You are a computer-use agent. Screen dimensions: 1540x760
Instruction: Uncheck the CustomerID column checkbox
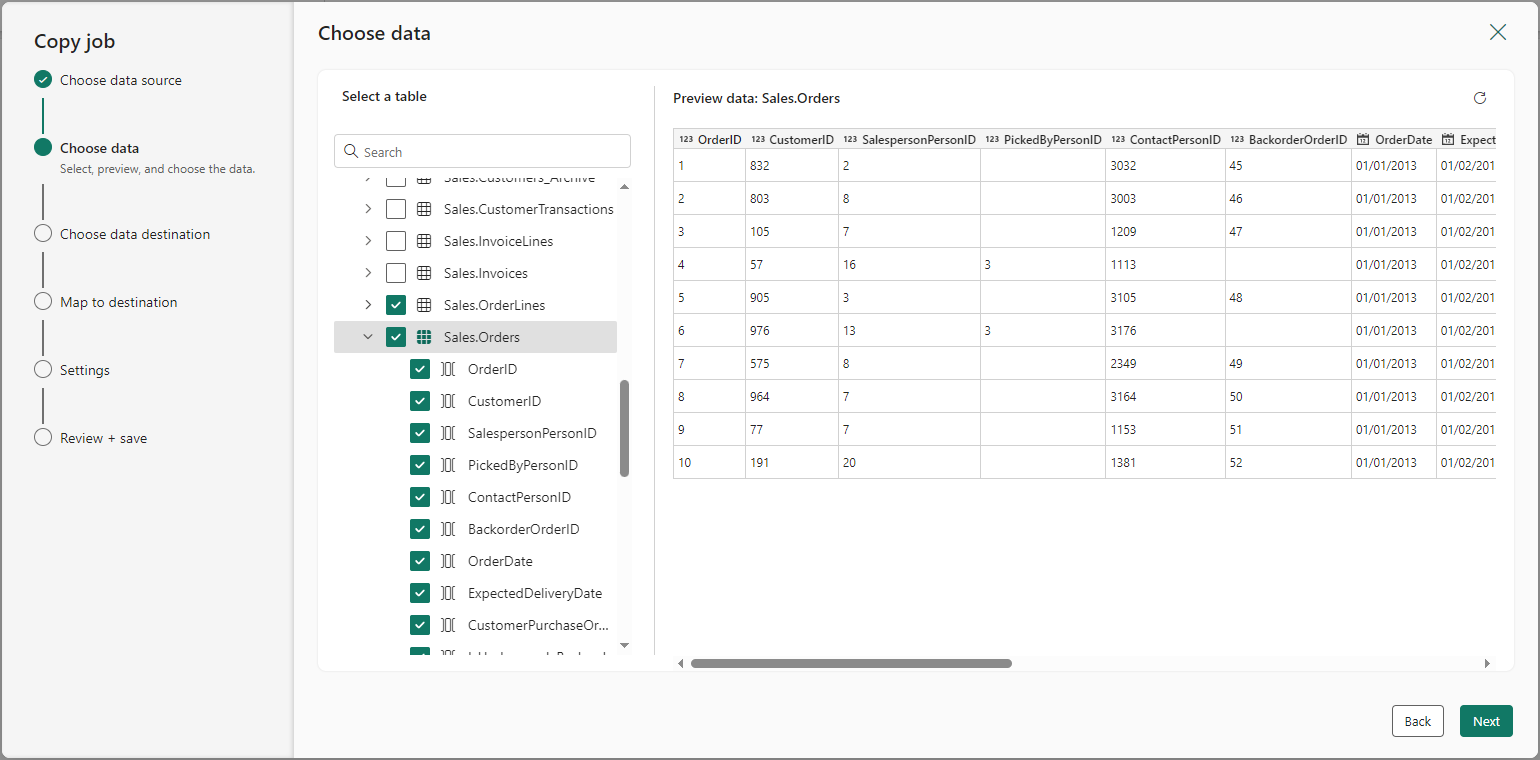click(420, 401)
